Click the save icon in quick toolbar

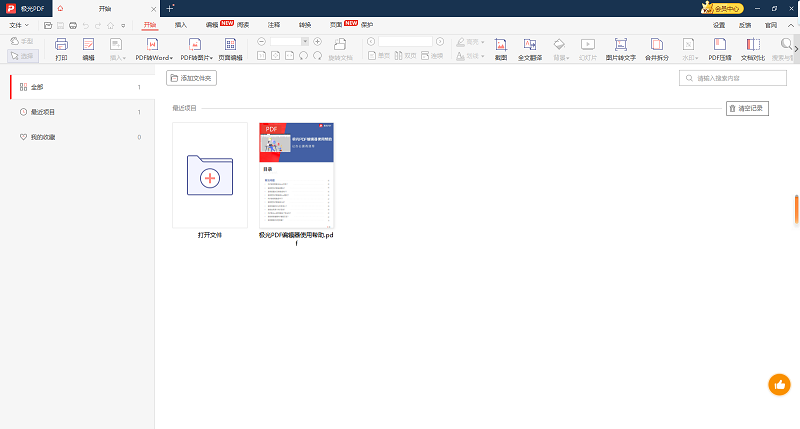tap(60, 25)
